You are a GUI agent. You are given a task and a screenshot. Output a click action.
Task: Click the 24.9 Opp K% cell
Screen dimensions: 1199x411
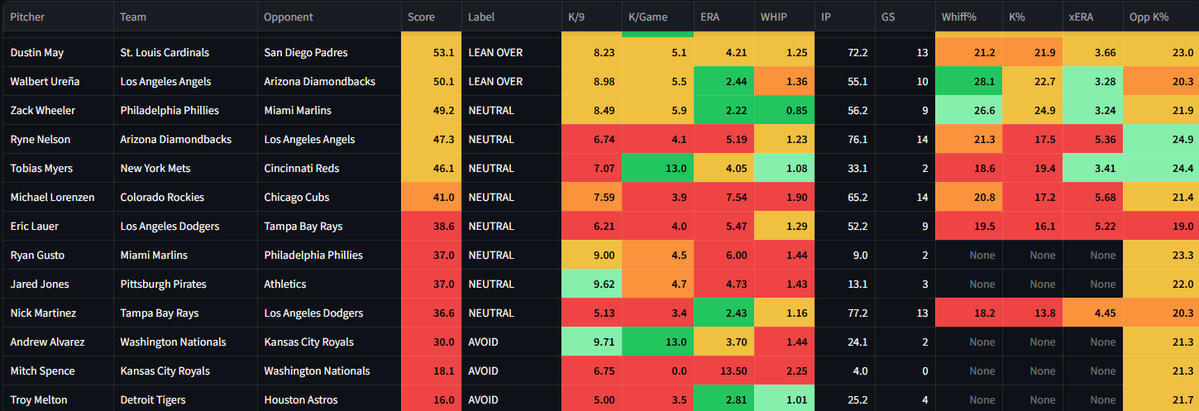[1161, 139]
